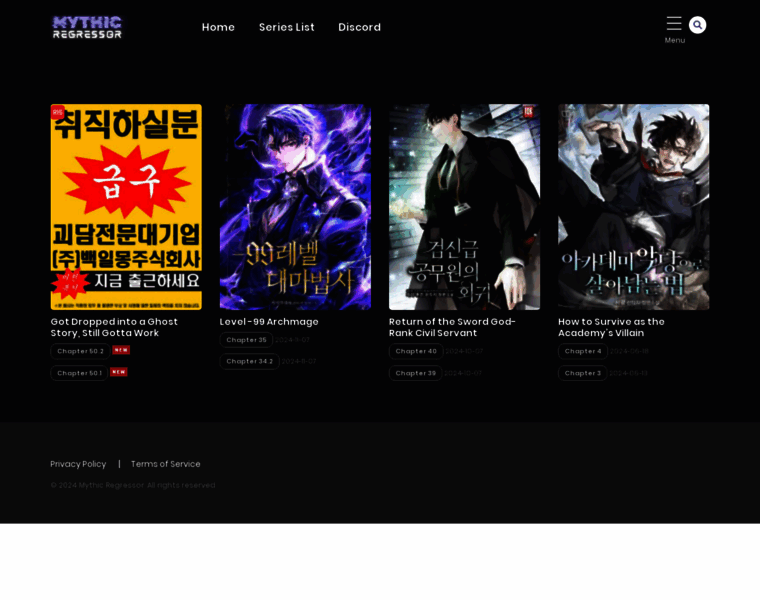
Task: Click NEW badge beside Chapter 50.2
Action: tap(121, 350)
